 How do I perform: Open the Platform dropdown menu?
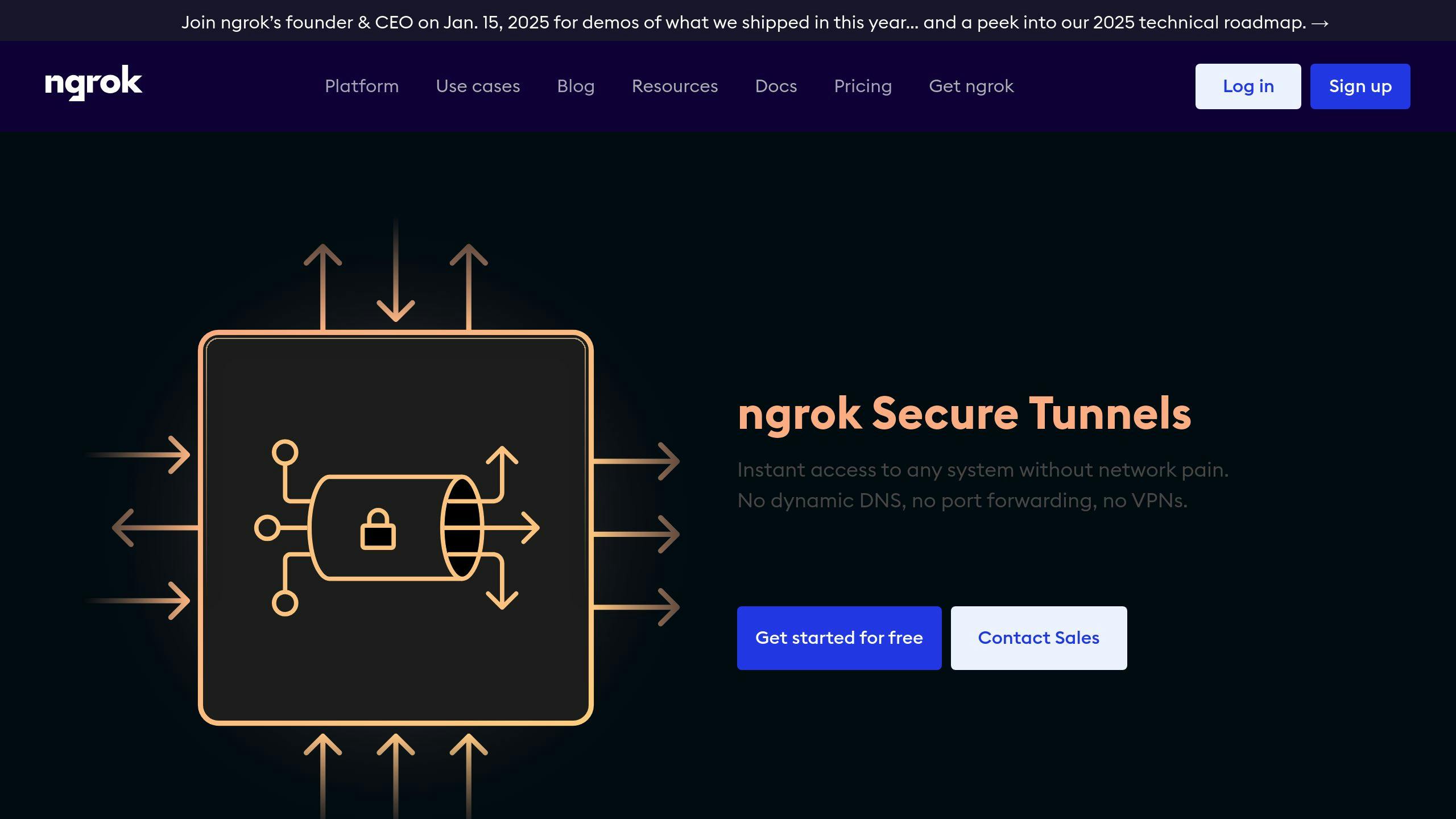point(361,86)
